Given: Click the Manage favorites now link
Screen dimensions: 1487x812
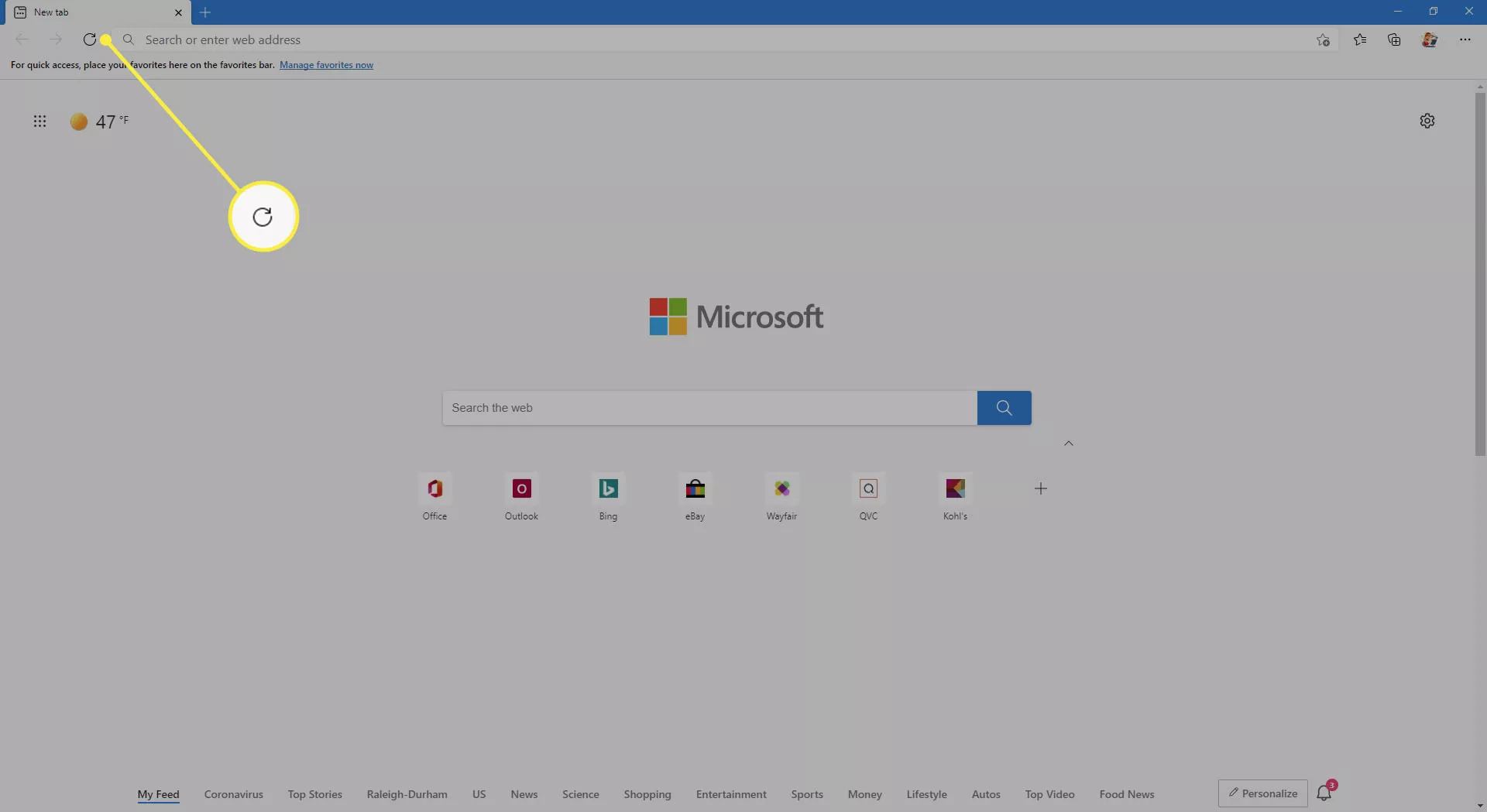Looking at the screenshot, I should (327, 65).
